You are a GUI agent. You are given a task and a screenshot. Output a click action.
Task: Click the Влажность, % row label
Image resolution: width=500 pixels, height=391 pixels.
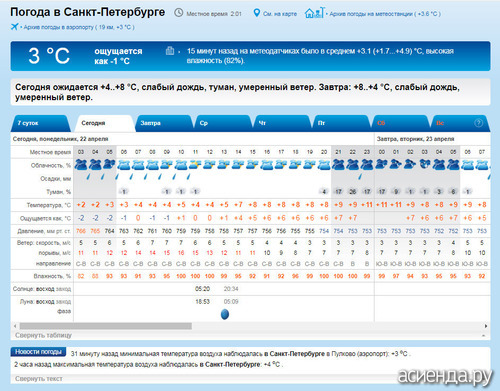(x=52, y=276)
